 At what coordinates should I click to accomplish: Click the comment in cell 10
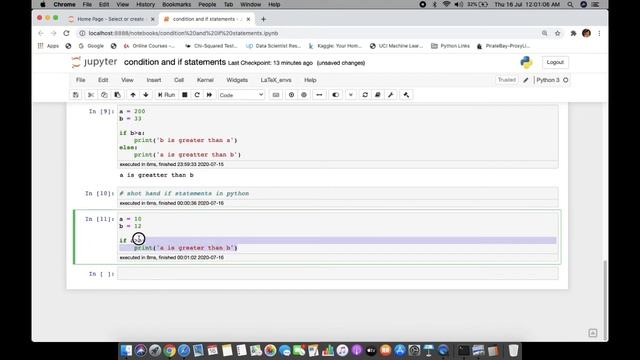(x=184, y=193)
